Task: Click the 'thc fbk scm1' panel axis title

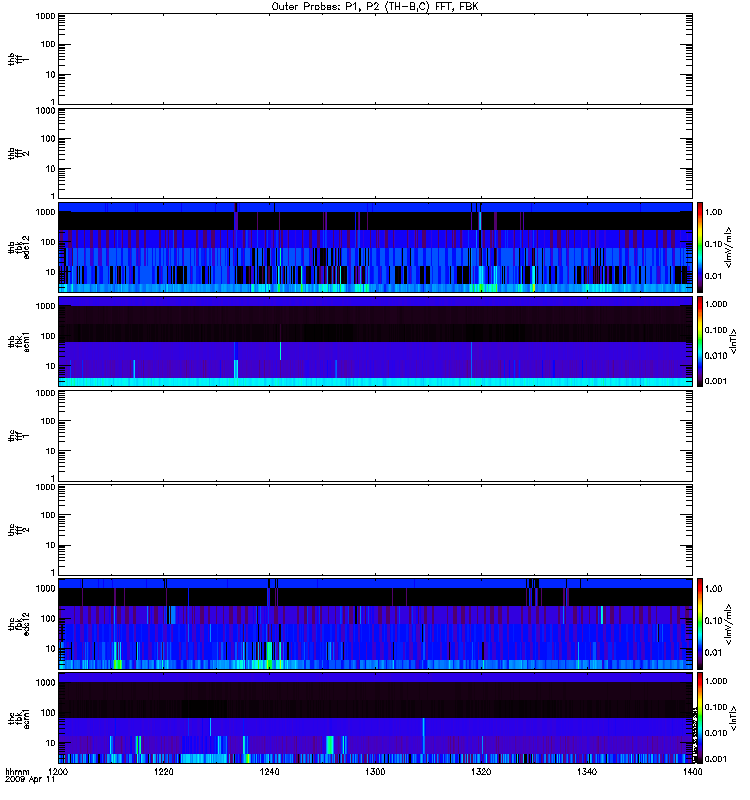Action: pyautogui.click(x=18, y=718)
